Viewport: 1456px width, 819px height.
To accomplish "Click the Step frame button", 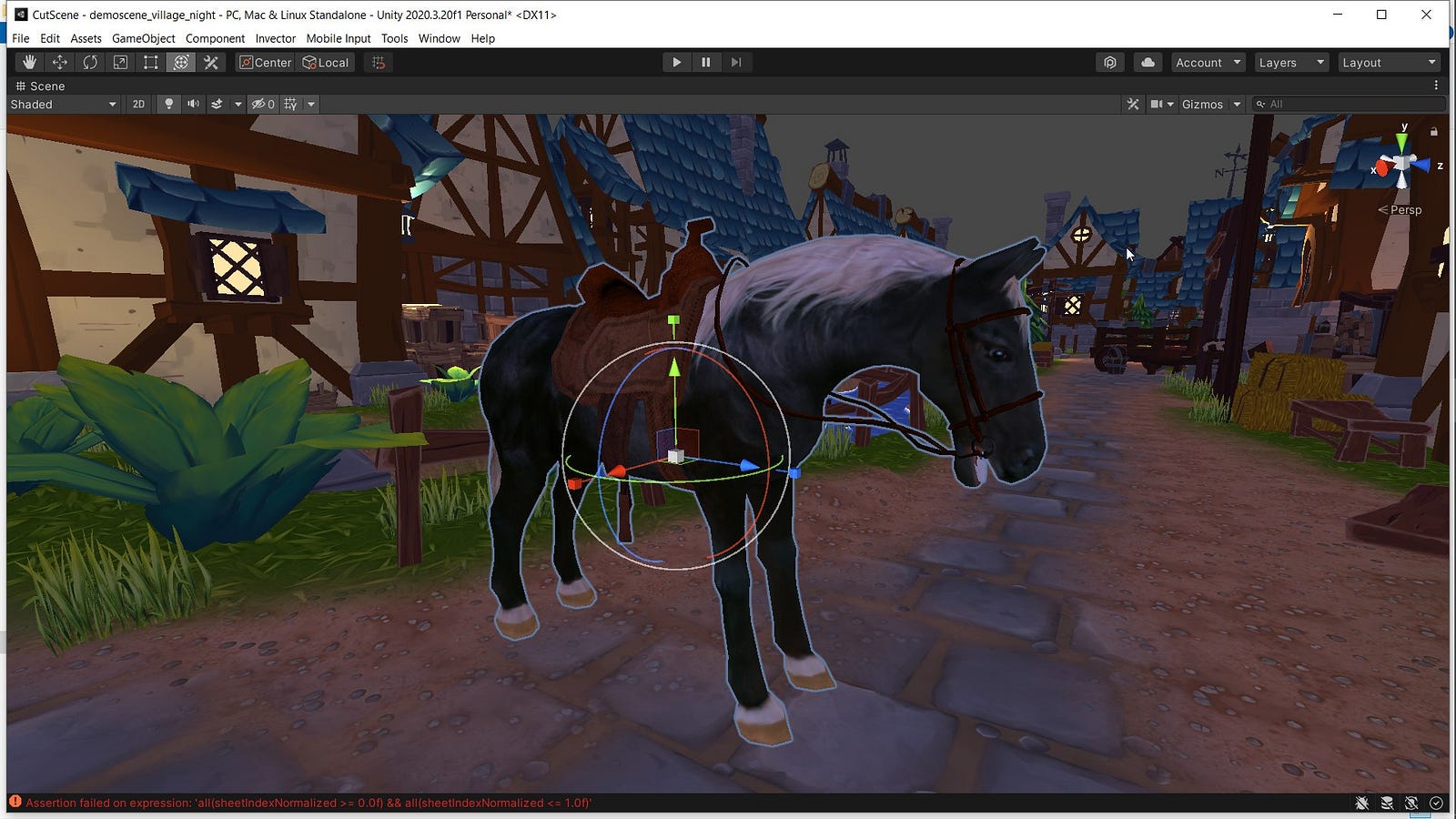I will [736, 62].
